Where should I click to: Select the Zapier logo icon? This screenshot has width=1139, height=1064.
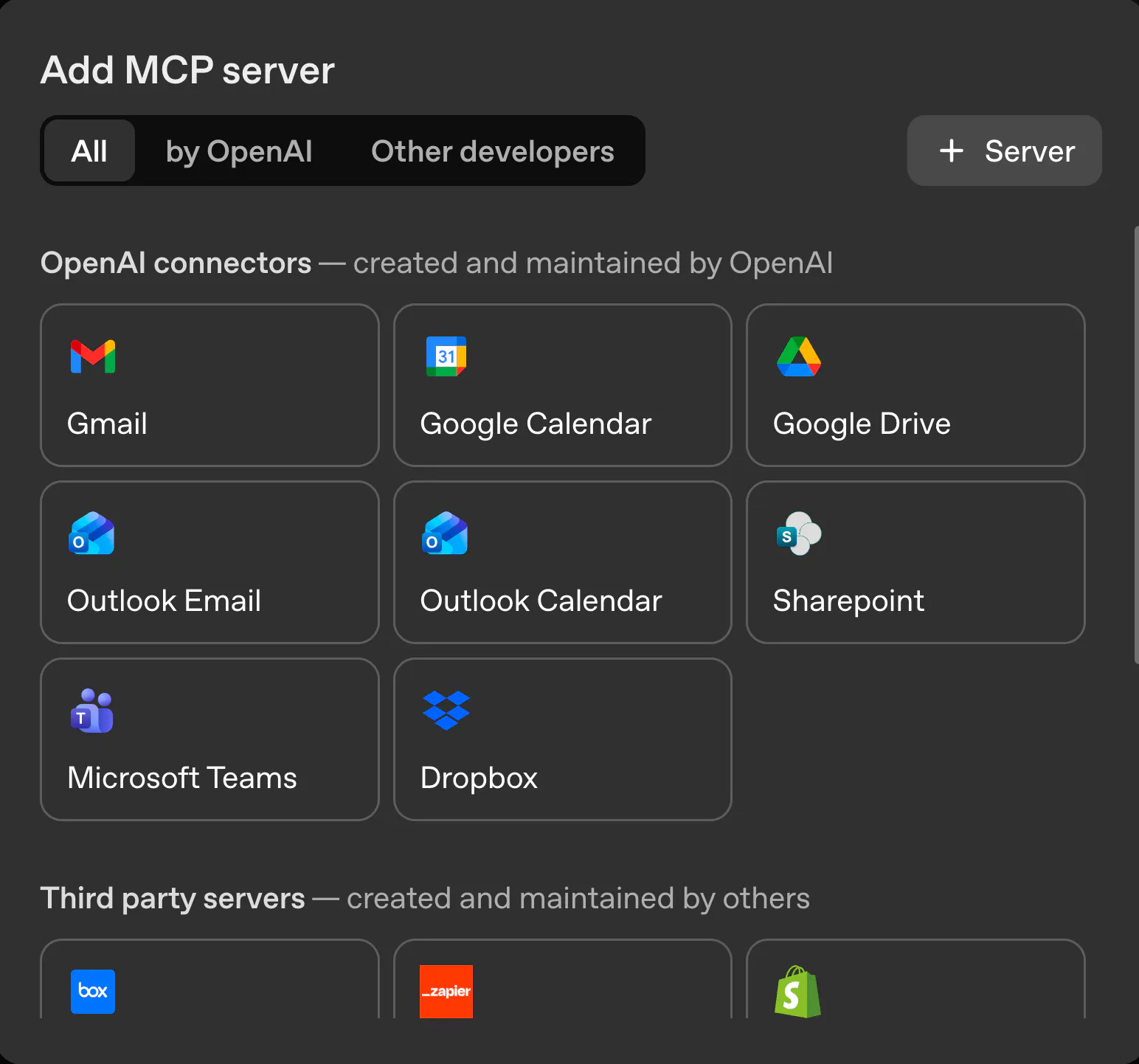[x=446, y=991]
